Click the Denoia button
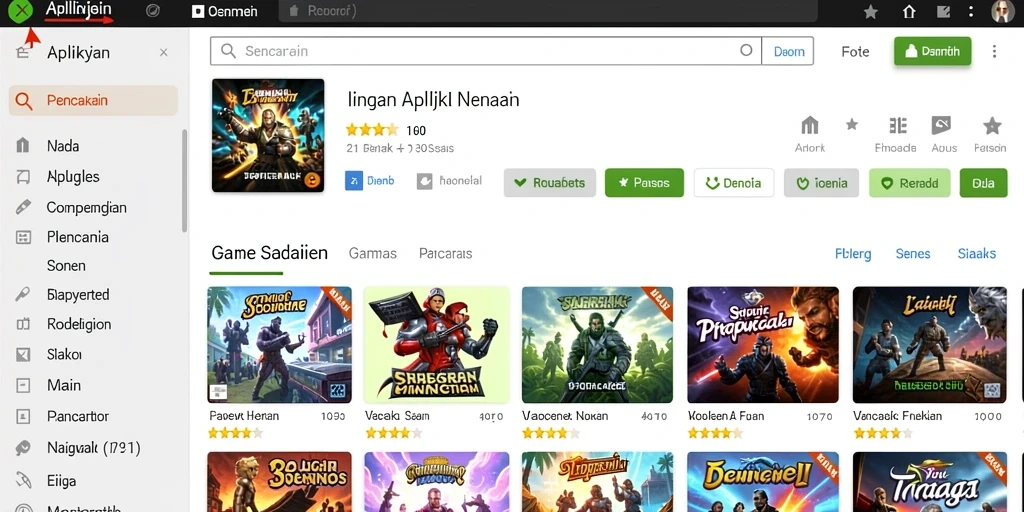 [x=734, y=183]
